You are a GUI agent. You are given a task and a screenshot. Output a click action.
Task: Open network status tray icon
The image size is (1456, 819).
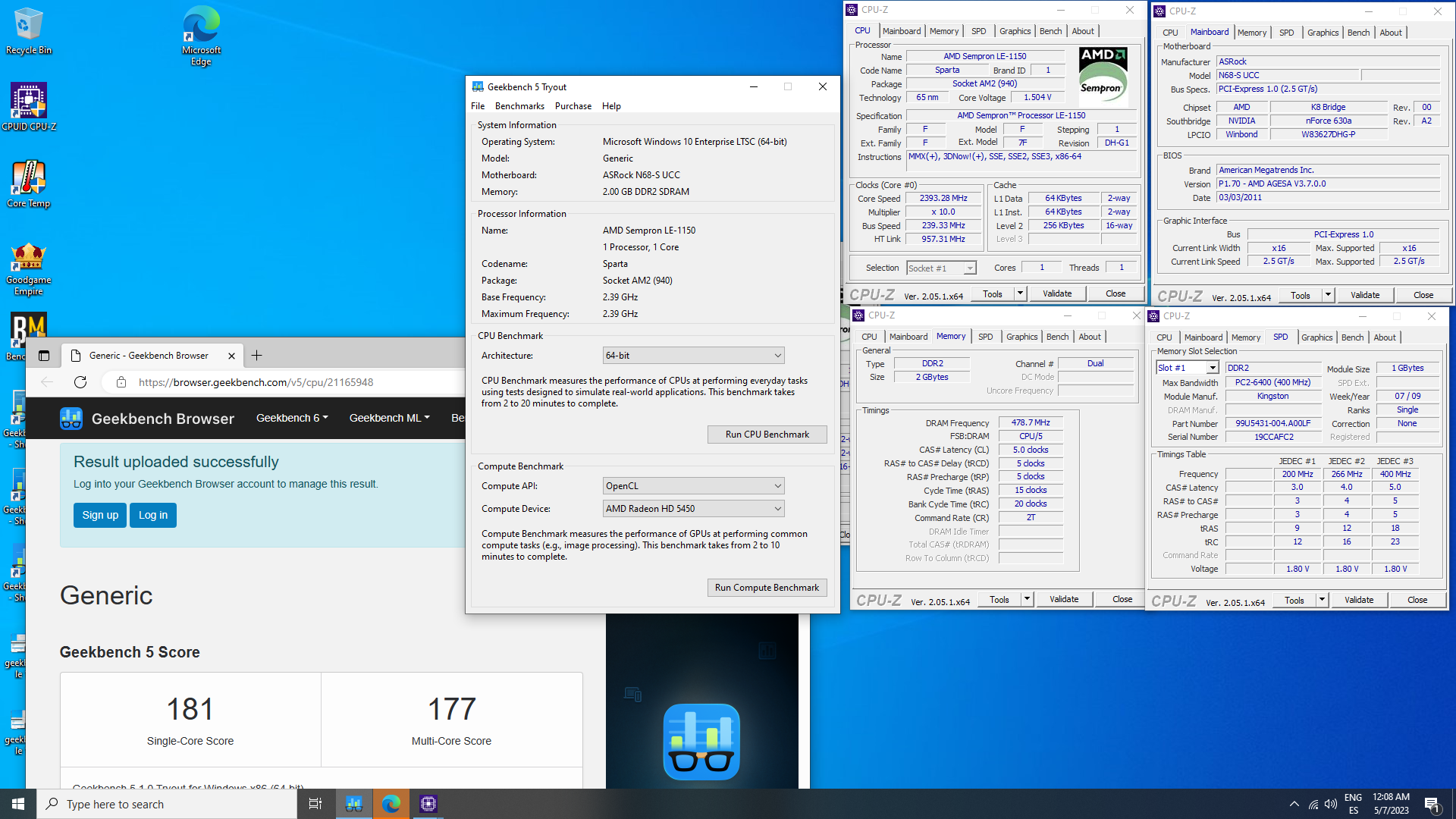1313,804
